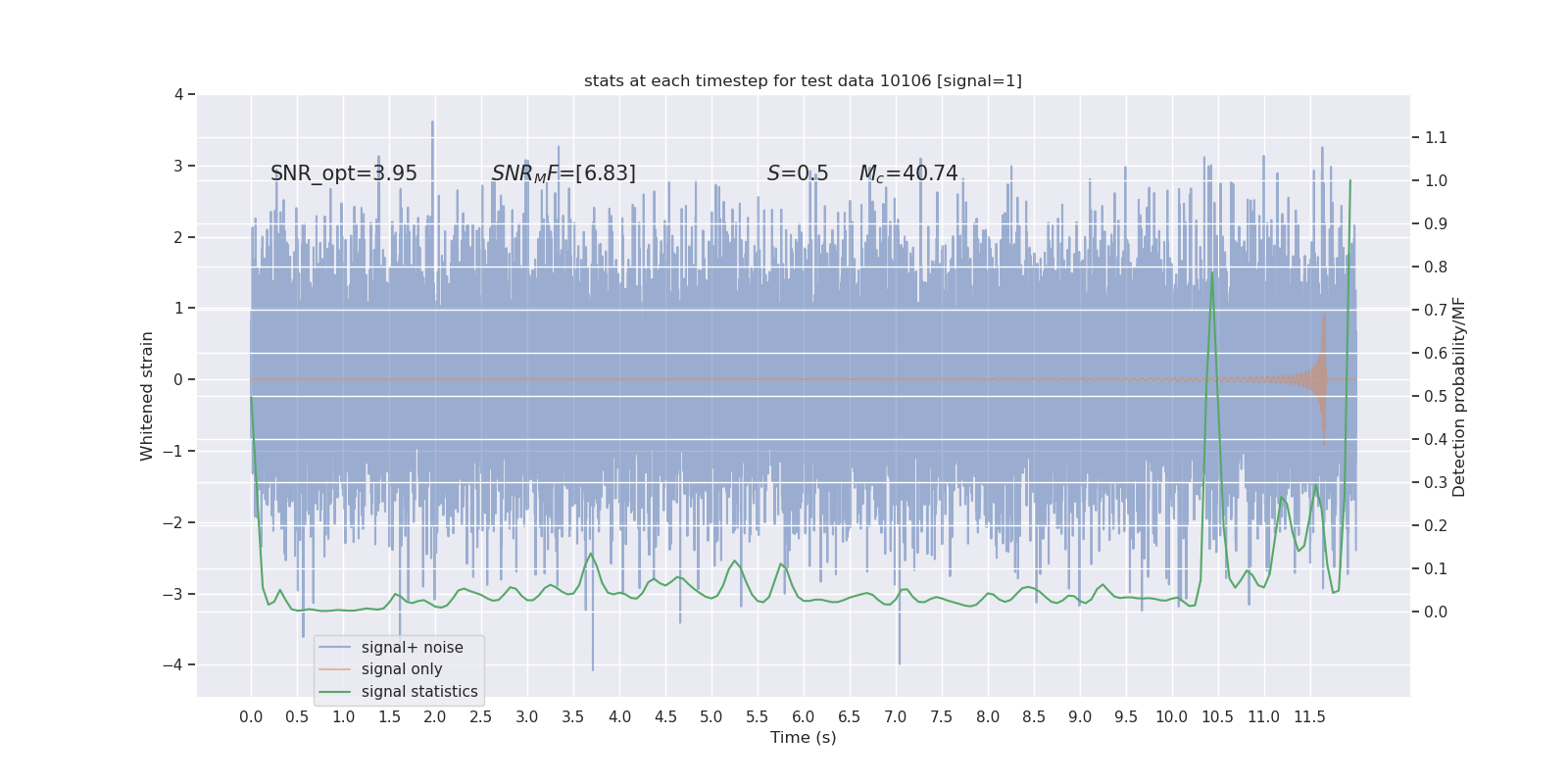Click Whitened strain axis tick label 3
This screenshot has height=784, width=1568.
178,166
